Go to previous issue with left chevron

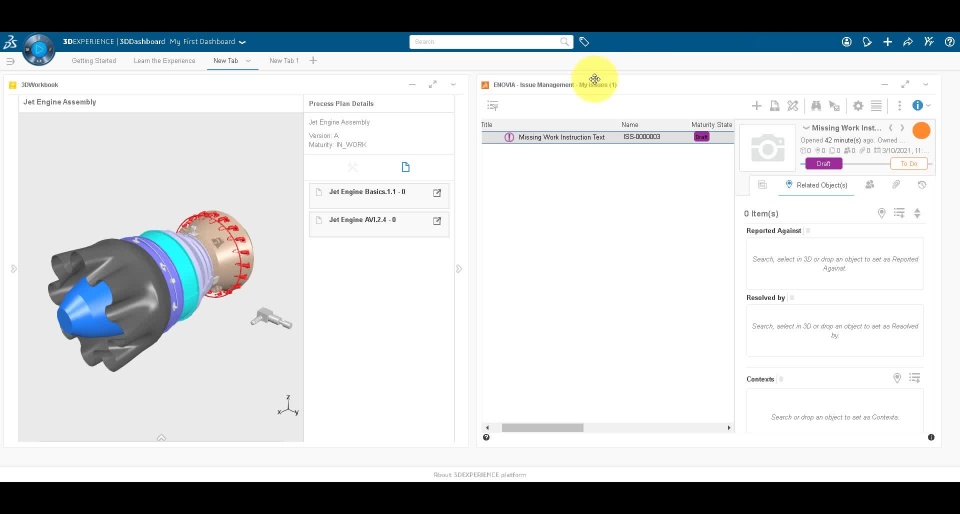click(x=890, y=128)
